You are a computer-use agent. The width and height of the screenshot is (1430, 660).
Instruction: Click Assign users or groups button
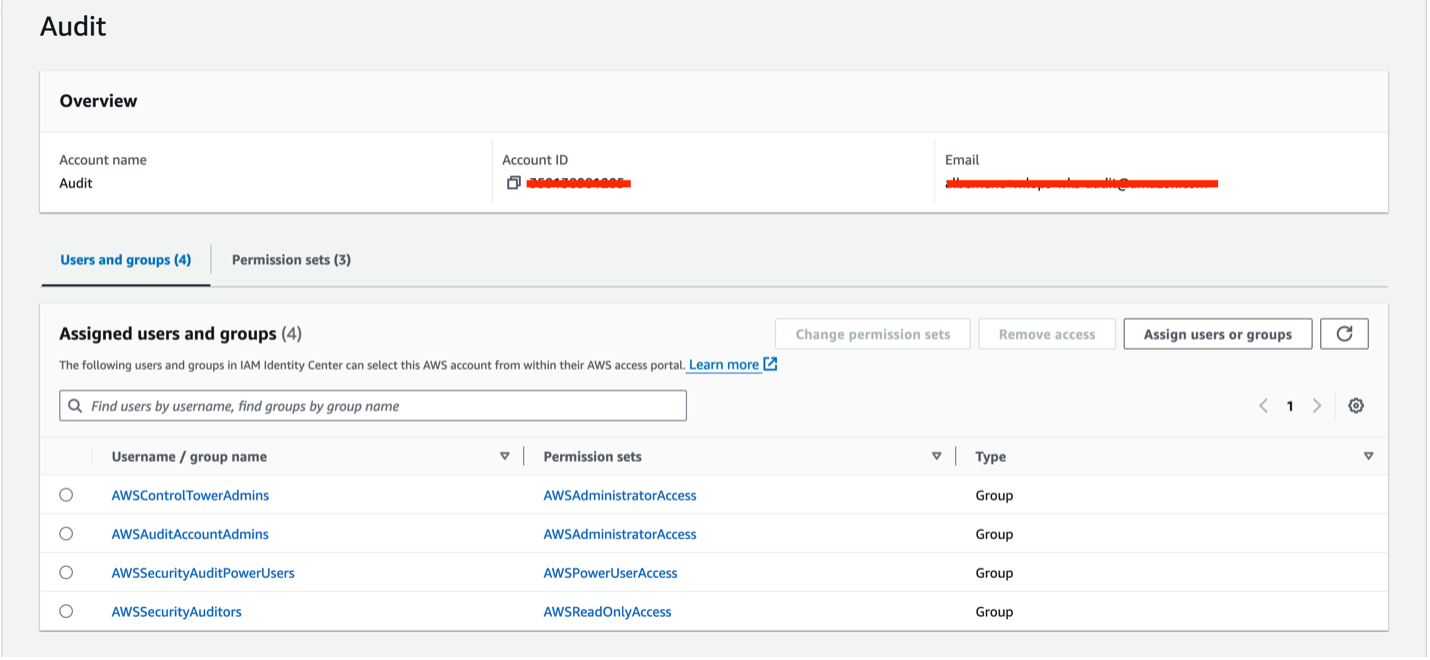tap(1217, 334)
